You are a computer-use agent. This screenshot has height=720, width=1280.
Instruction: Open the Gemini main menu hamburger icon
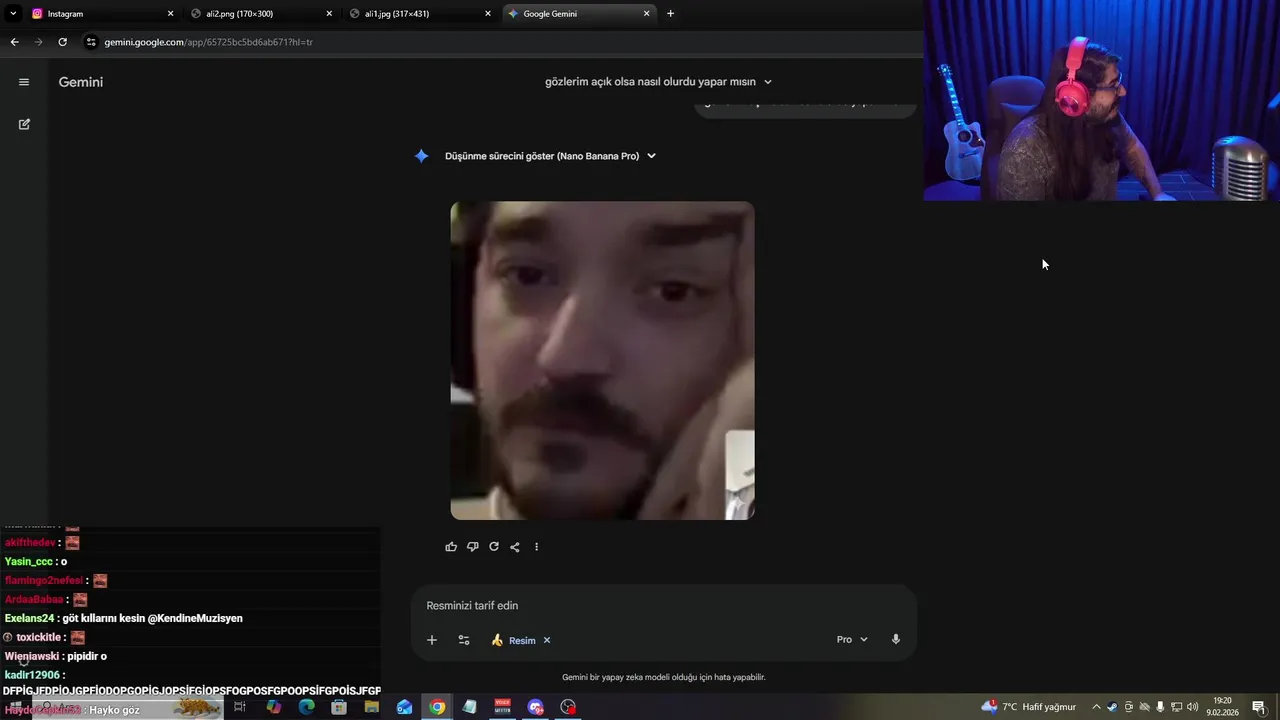[x=24, y=82]
